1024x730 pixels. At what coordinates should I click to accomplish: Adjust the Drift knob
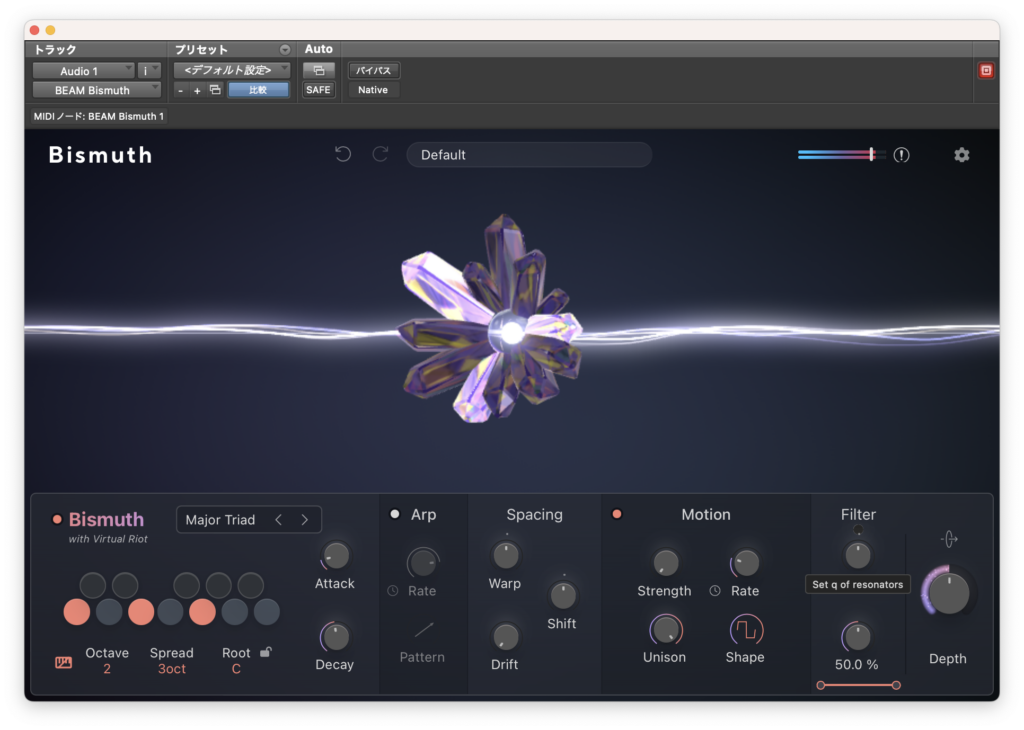click(x=505, y=637)
